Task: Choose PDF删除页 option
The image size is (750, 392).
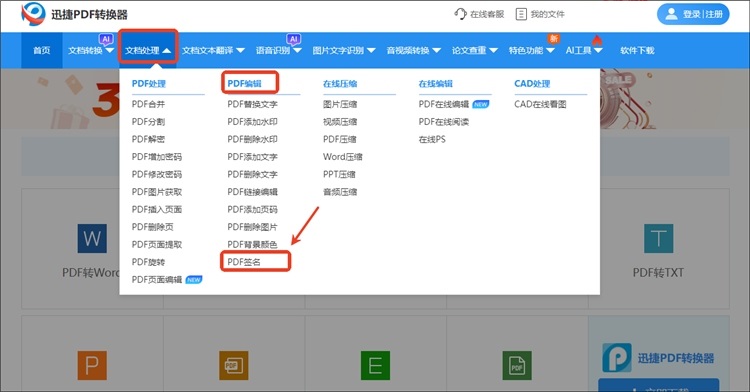Action: tap(153, 227)
